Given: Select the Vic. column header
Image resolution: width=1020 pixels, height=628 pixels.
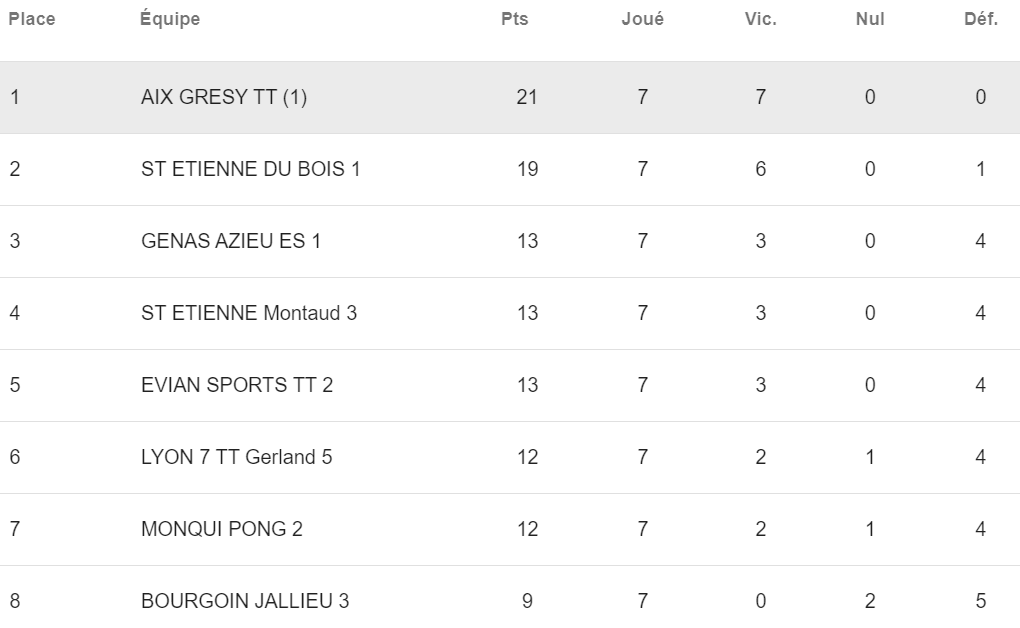Looking at the screenshot, I should 760,19.
